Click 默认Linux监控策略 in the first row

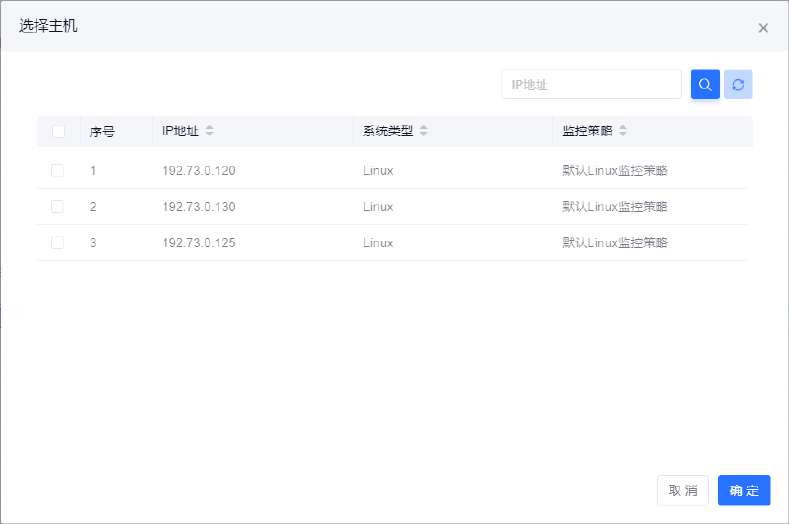coord(615,171)
